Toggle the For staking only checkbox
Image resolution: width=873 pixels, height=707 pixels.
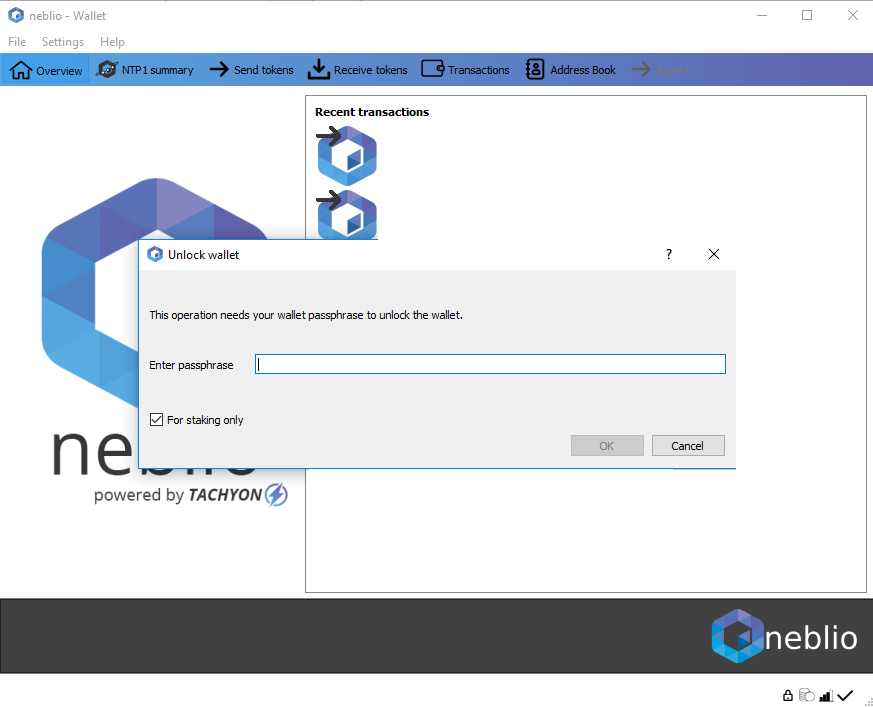point(156,420)
